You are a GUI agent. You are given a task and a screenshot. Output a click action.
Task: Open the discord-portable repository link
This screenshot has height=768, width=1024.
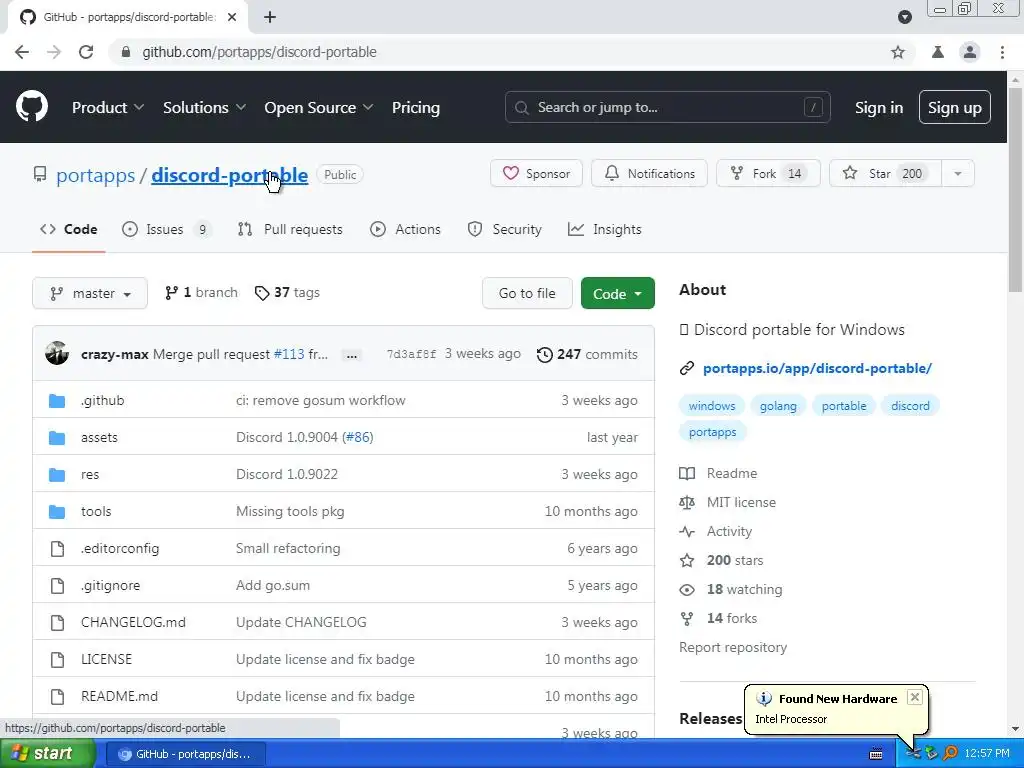pyautogui.click(x=229, y=175)
